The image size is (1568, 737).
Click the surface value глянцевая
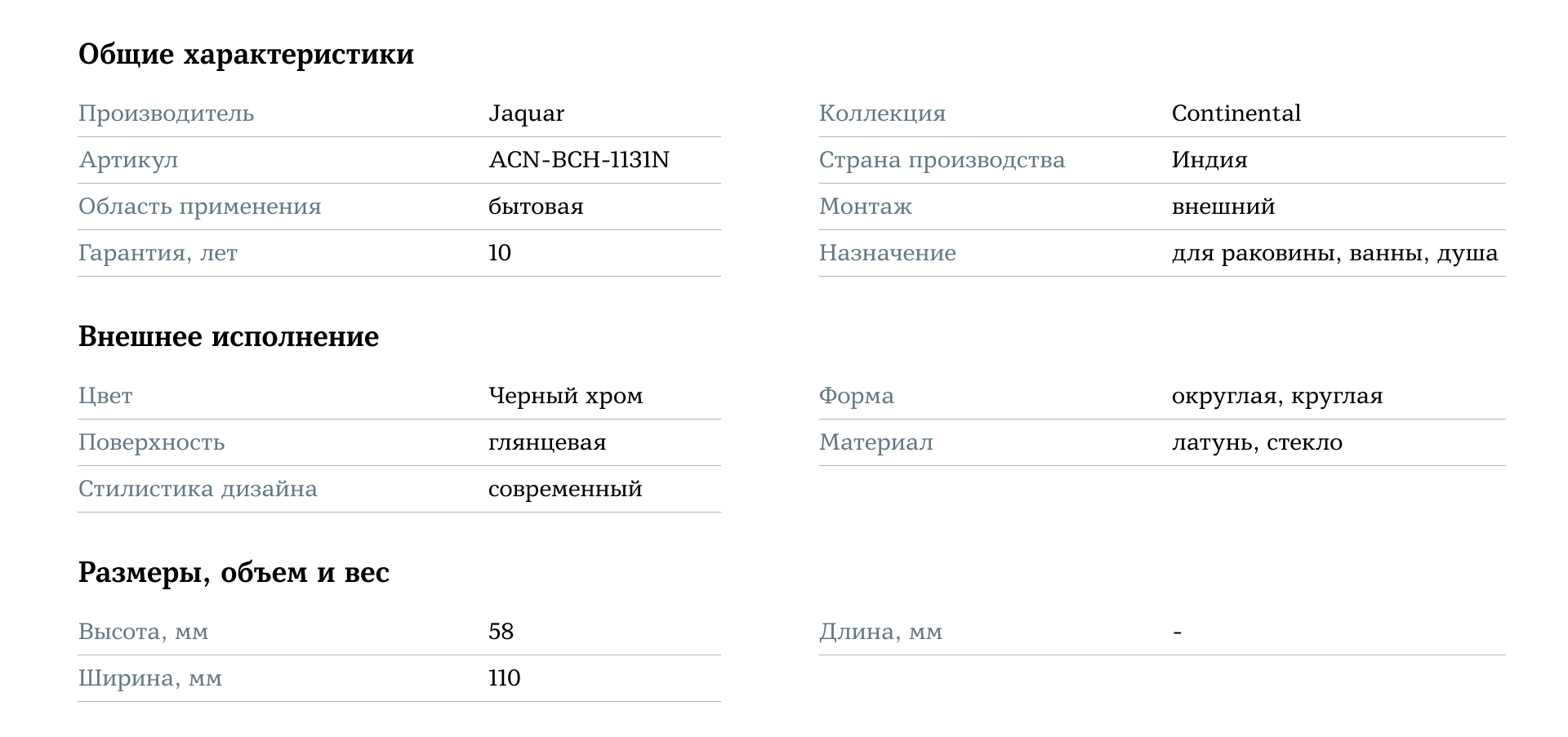click(x=547, y=442)
